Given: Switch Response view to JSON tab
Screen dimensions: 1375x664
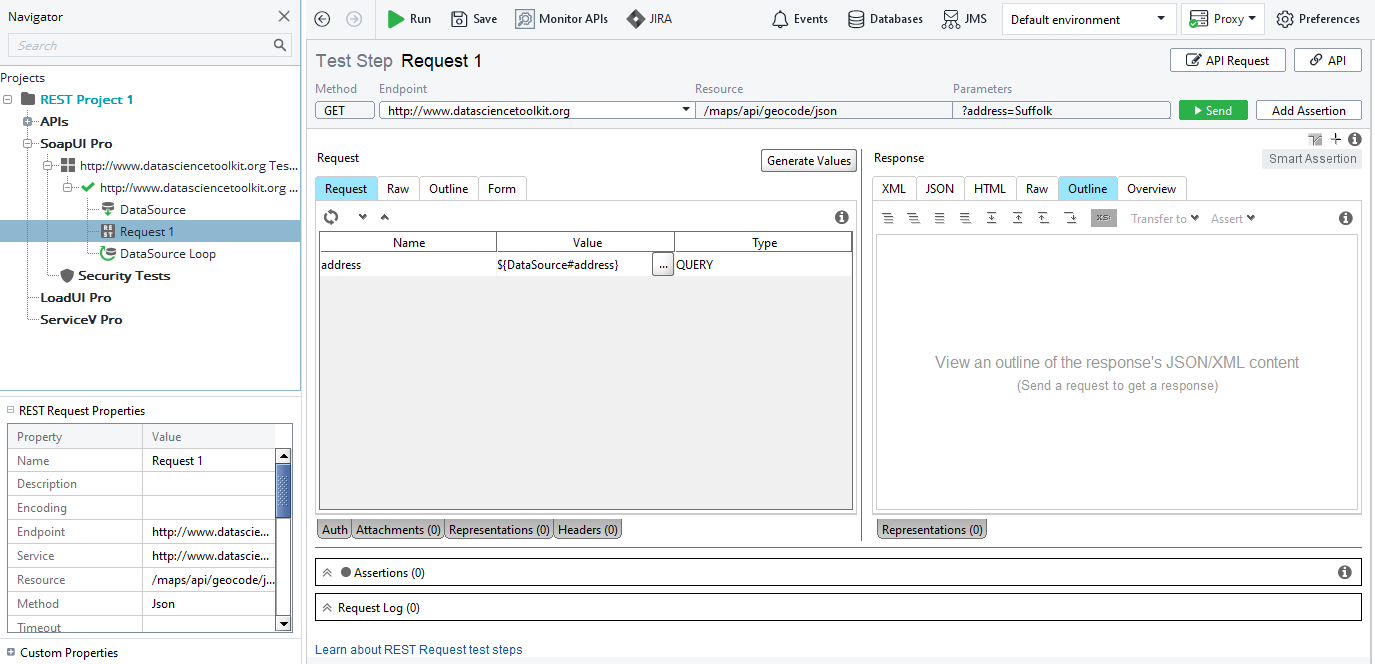Looking at the screenshot, I should [x=940, y=189].
